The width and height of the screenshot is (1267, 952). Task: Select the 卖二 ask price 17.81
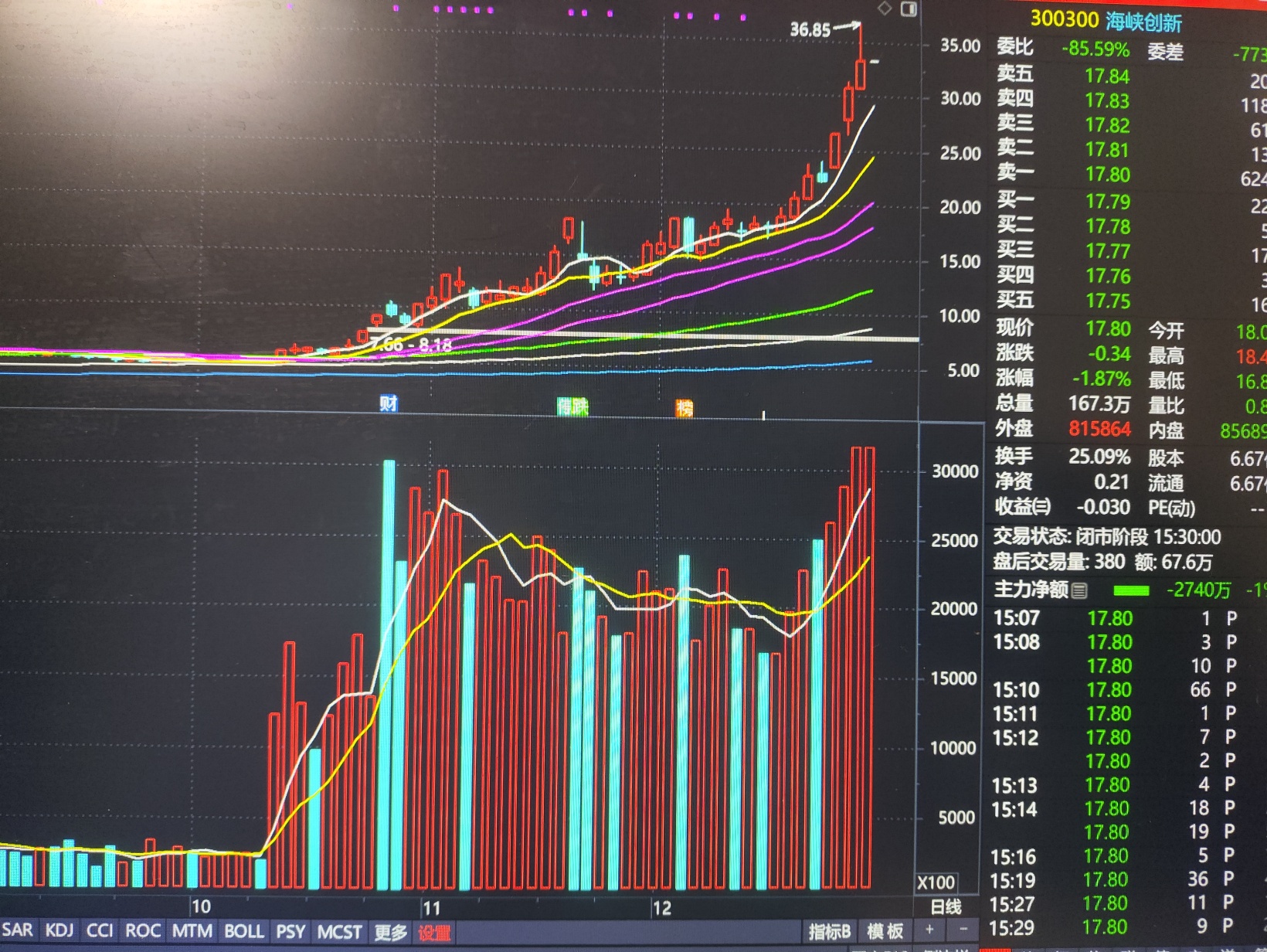[1107, 150]
